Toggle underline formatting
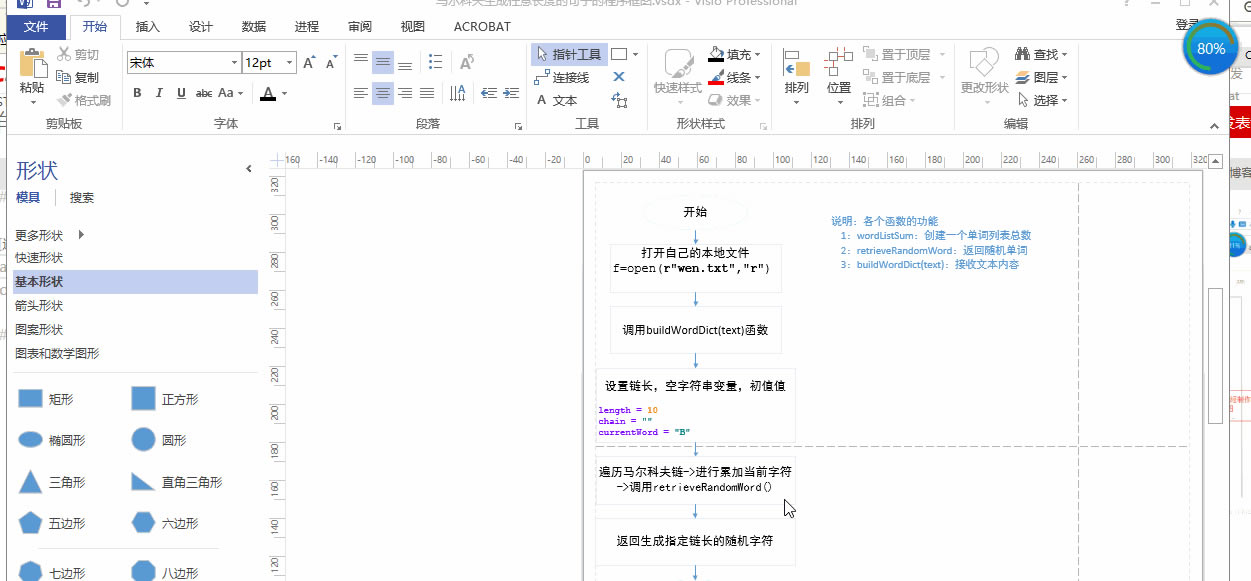The width and height of the screenshot is (1251, 581). 181,93
